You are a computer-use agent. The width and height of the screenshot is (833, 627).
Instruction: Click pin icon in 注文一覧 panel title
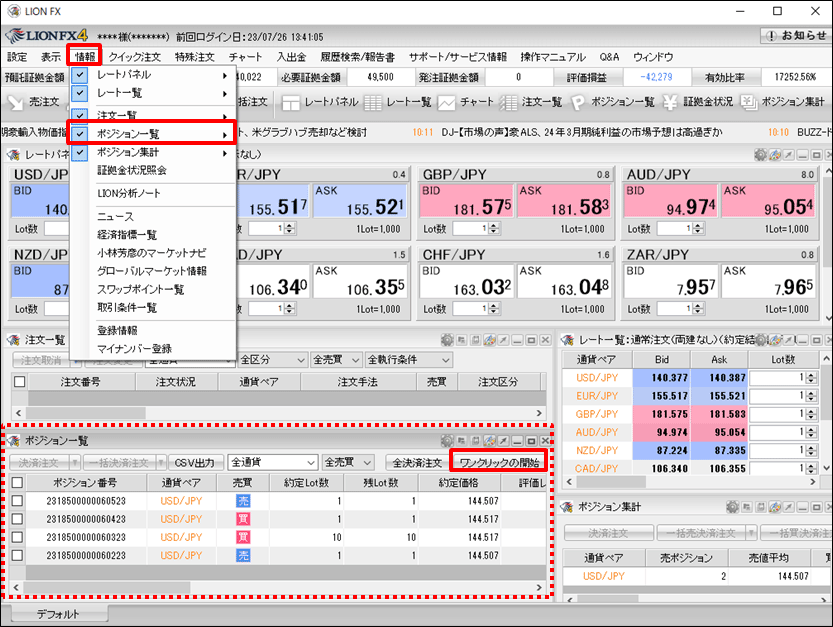(x=503, y=340)
